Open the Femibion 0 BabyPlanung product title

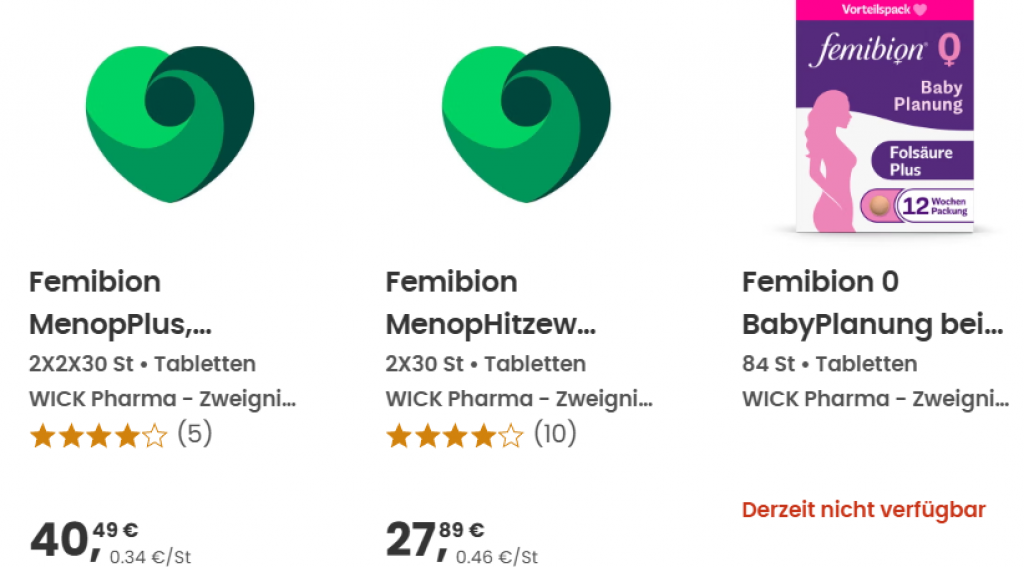(x=872, y=303)
